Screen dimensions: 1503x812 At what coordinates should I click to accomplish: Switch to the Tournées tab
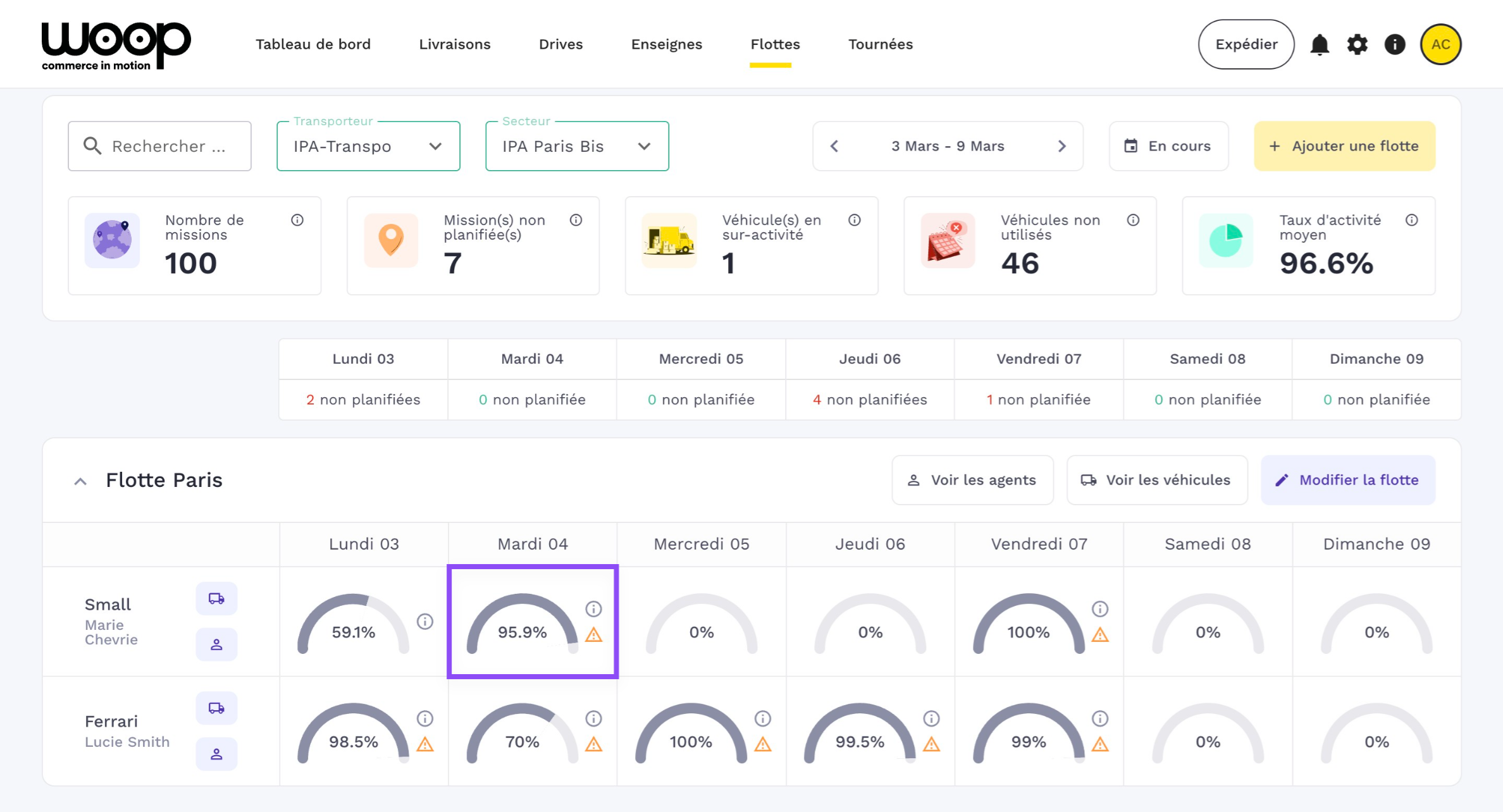click(x=880, y=44)
